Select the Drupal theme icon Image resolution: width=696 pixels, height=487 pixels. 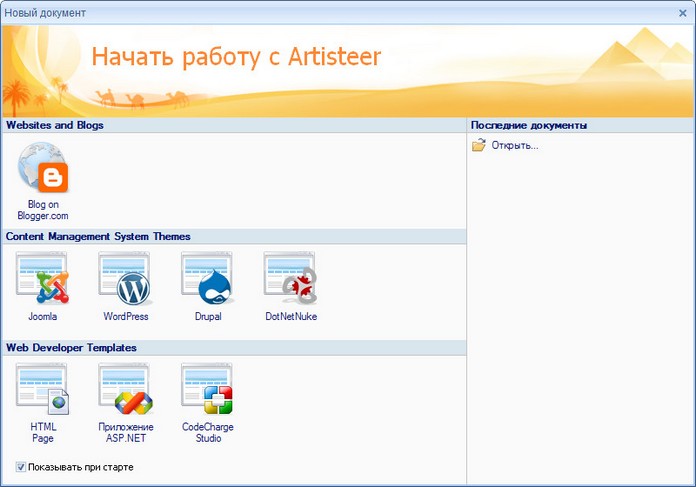coord(207,280)
